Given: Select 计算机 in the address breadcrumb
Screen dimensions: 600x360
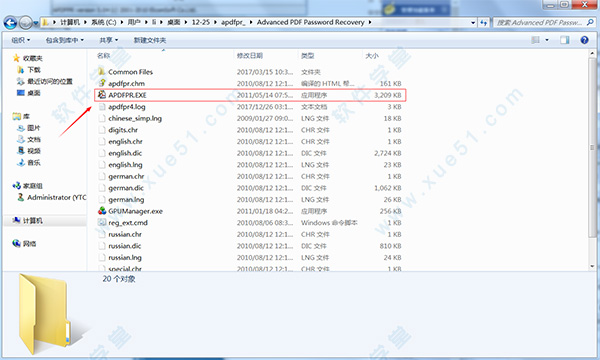Looking at the screenshot, I should coord(70,22).
